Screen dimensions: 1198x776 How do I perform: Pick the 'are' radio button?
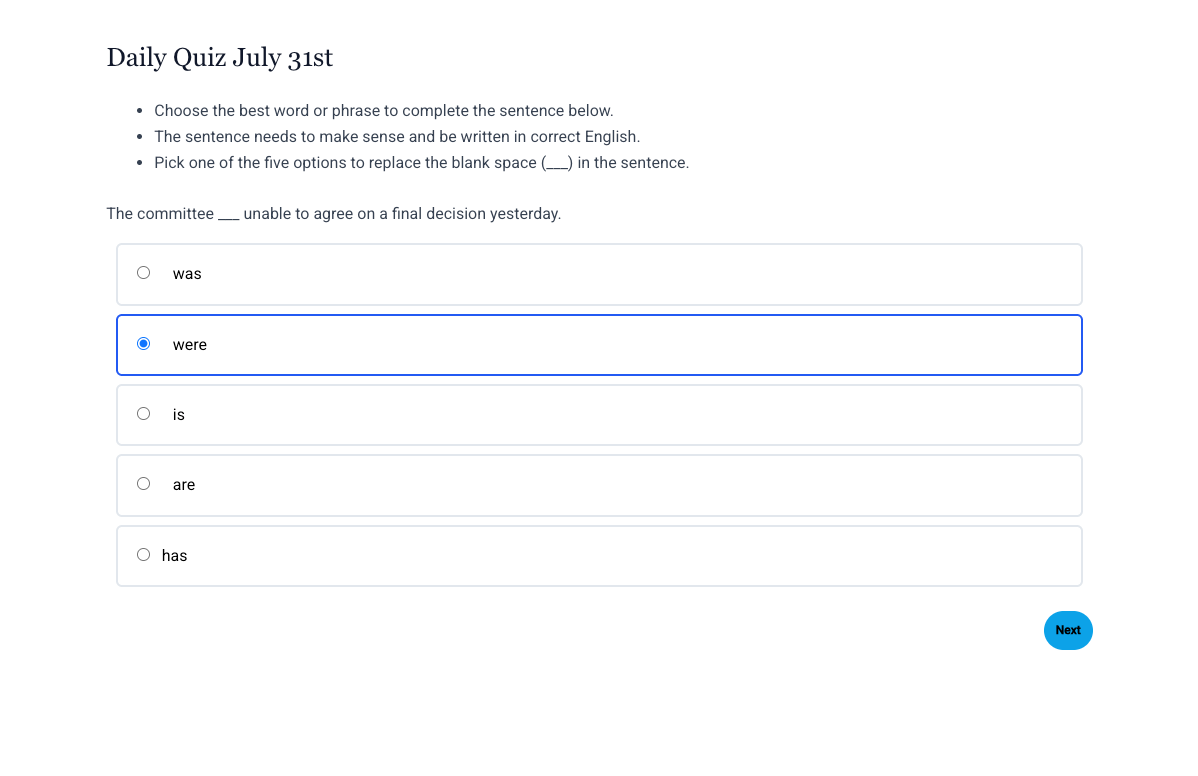(x=144, y=484)
